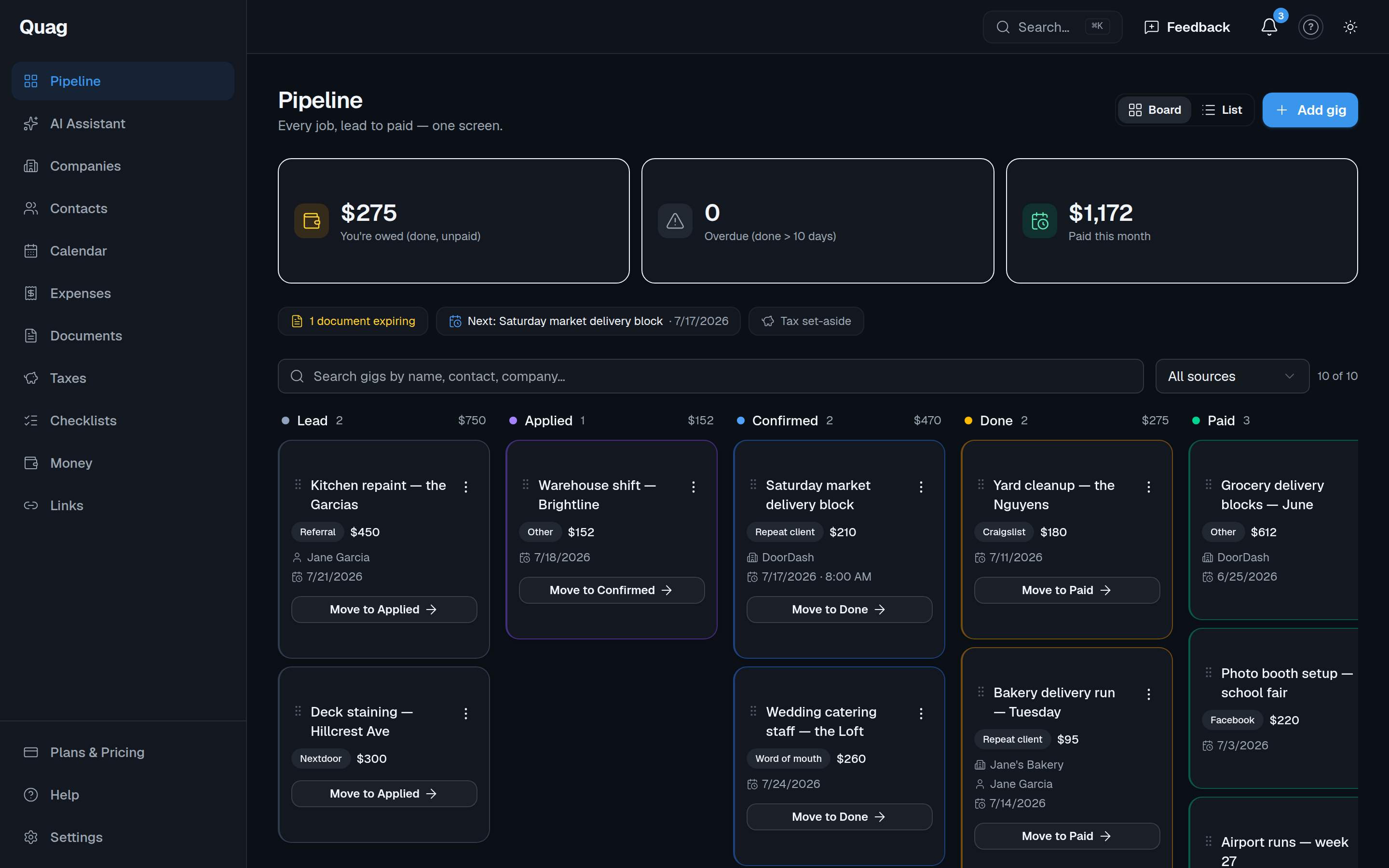Click the Nextdoor tag on the Deck staining card
The width and height of the screenshot is (1389, 868).
tap(320, 759)
